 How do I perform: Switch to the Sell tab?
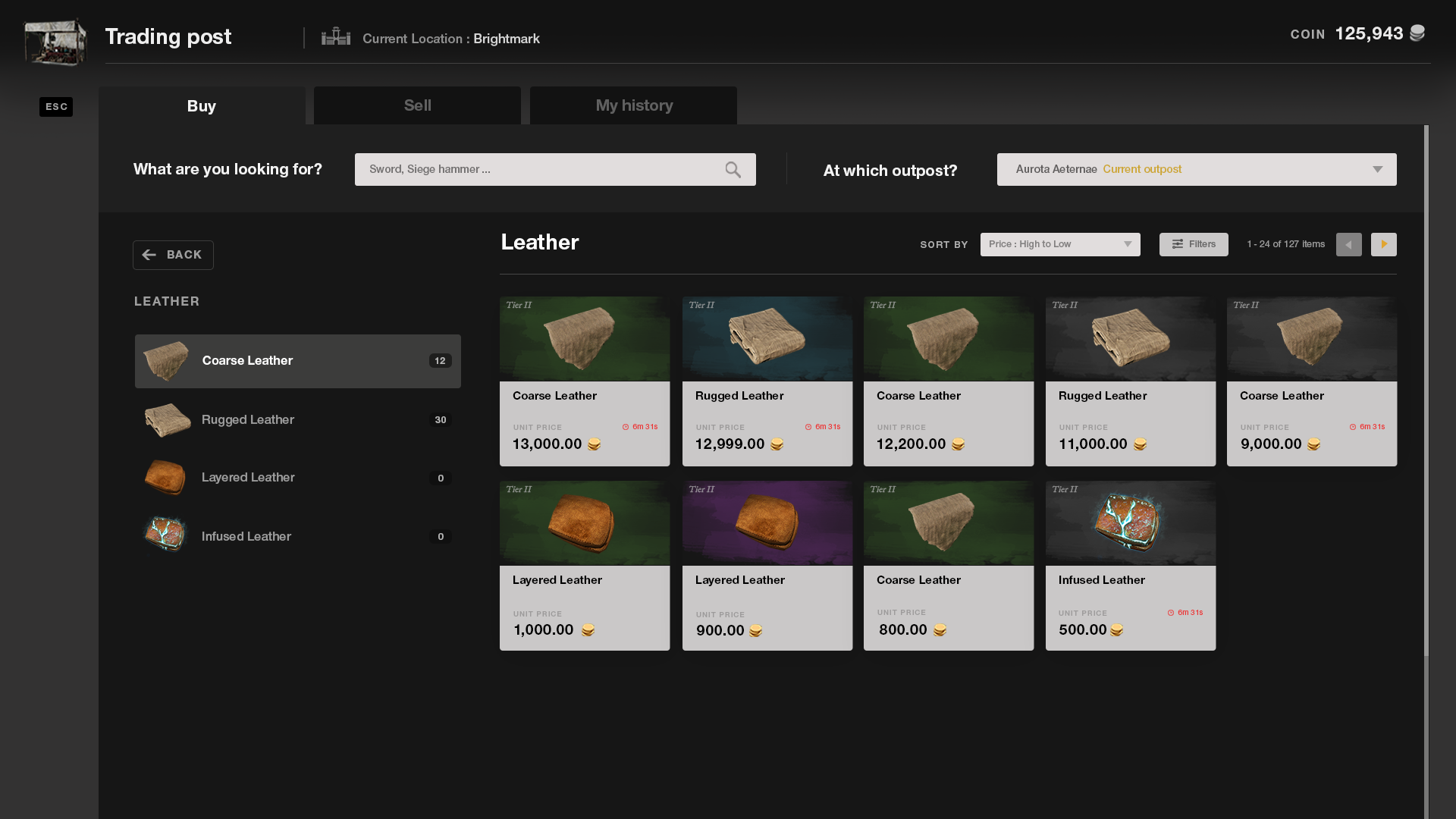(417, 105)
